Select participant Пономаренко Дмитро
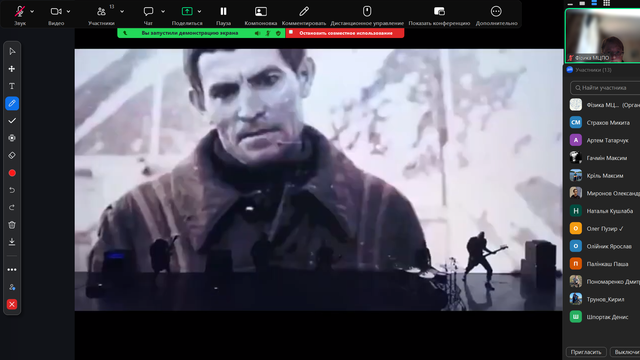 (x=604, y=281)
